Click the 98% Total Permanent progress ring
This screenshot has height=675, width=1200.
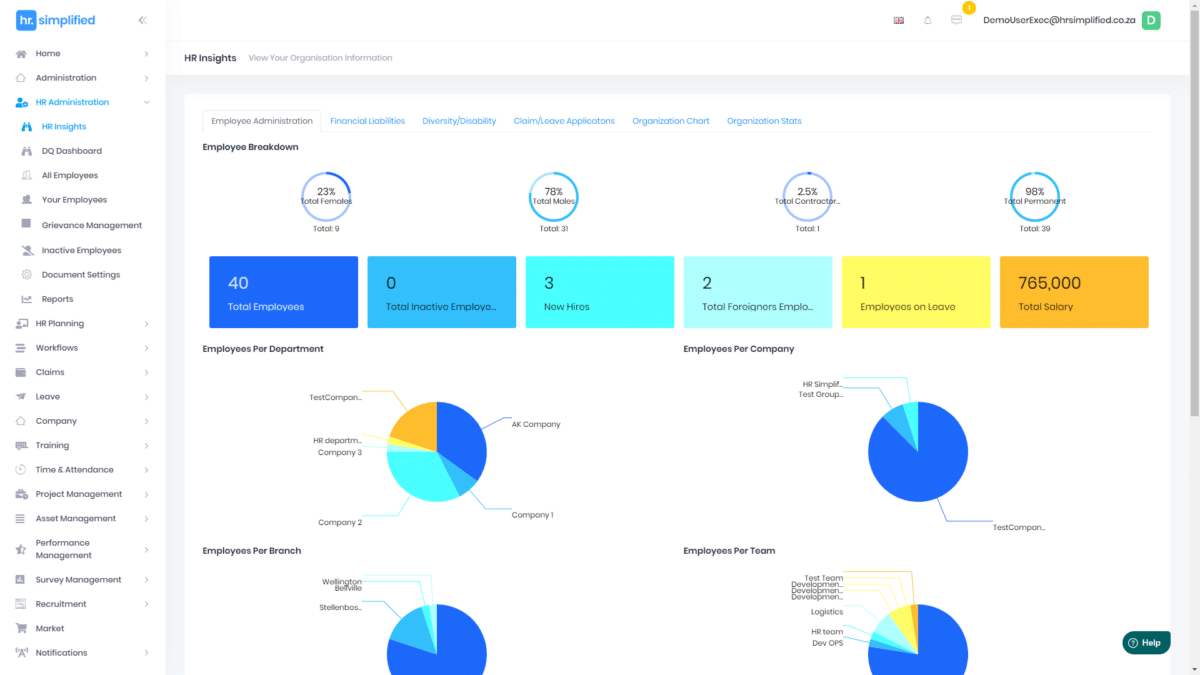tap(1034, 197)
